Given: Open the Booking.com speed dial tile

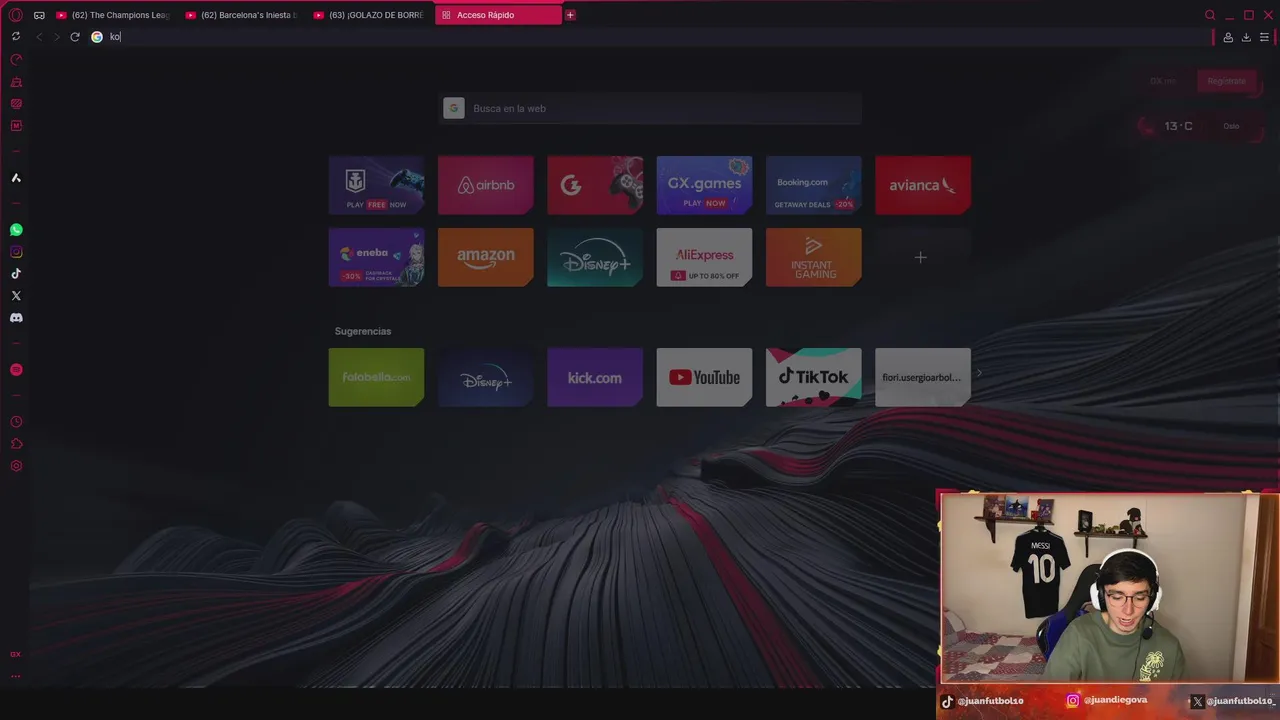Looking at the screenshot, I should (813, 185).
